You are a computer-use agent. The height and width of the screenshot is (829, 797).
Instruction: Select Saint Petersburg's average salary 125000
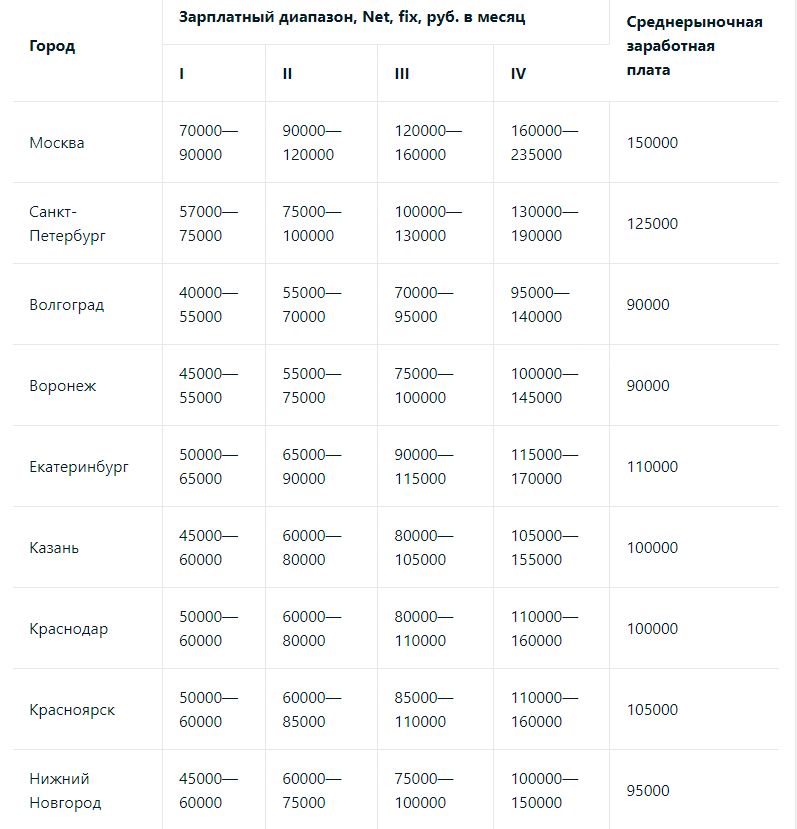pos(652,224)
